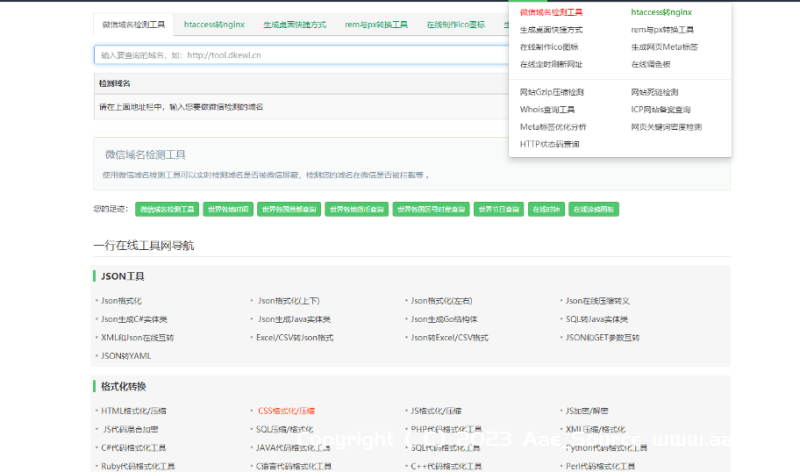Open HTTP状态码查询 from the dropdown menu
The width and height of the screenshot is (800, 472).
pyautogui.click(x=549, y=144)
